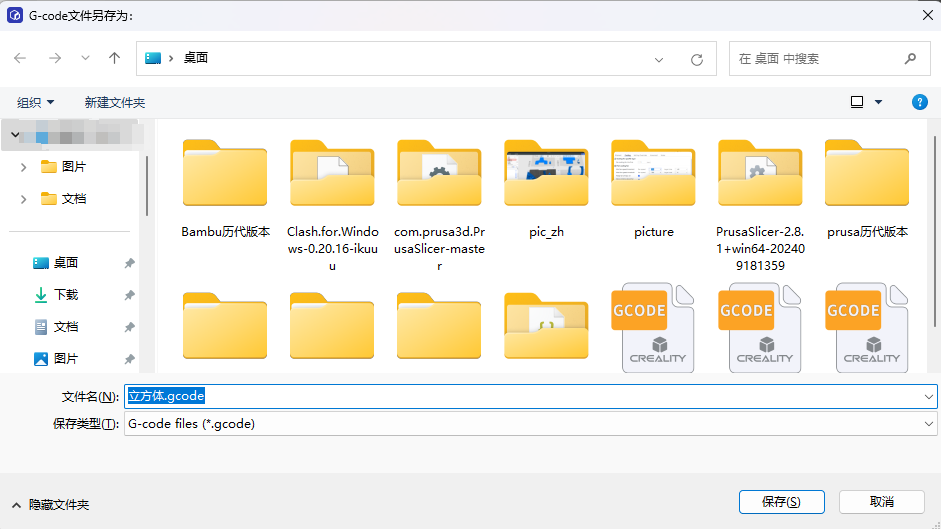This screenshot has width=941, height=529.
Task: Open the 保存类型 G-code files dropdown
Action: coord(530,424)
